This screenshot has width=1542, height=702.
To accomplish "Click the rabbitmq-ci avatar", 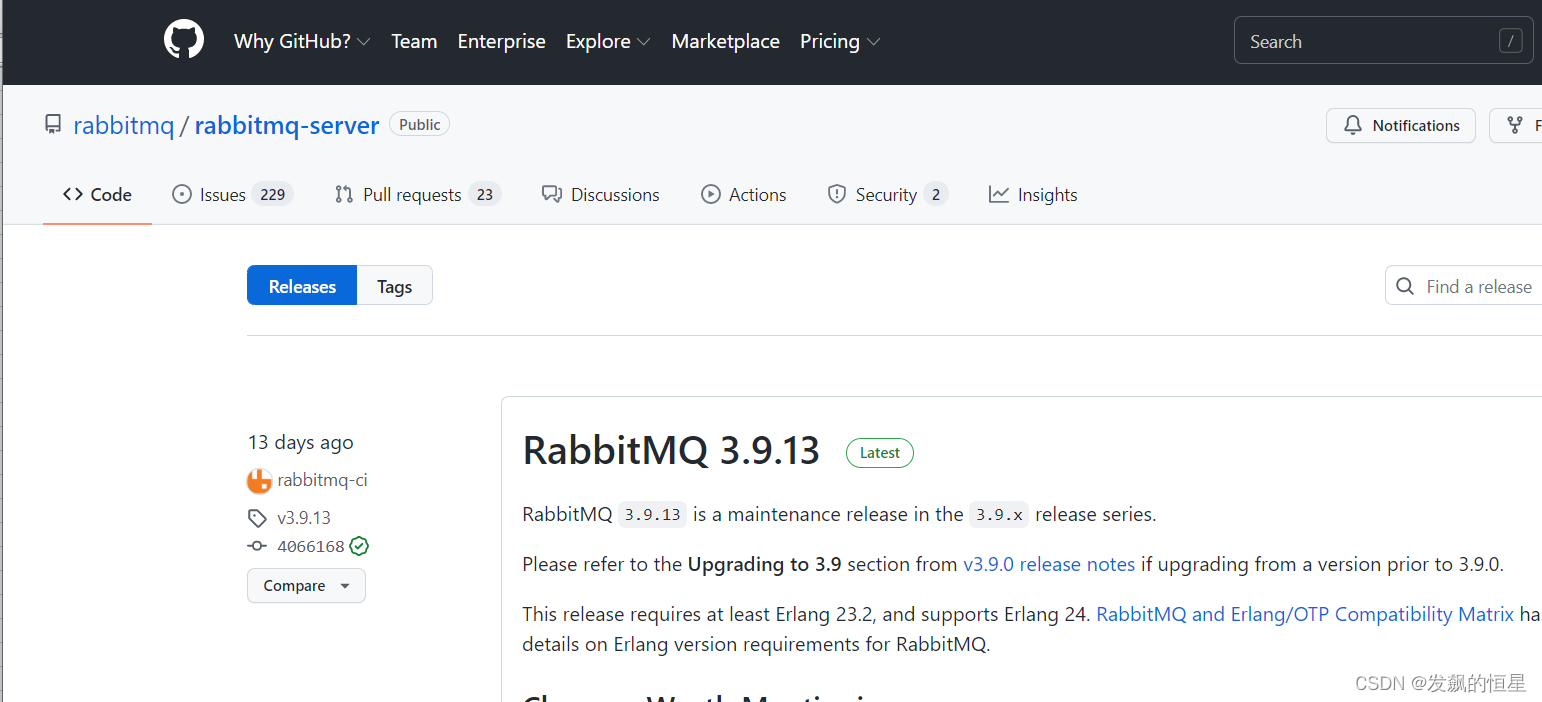I will (259, 481).
